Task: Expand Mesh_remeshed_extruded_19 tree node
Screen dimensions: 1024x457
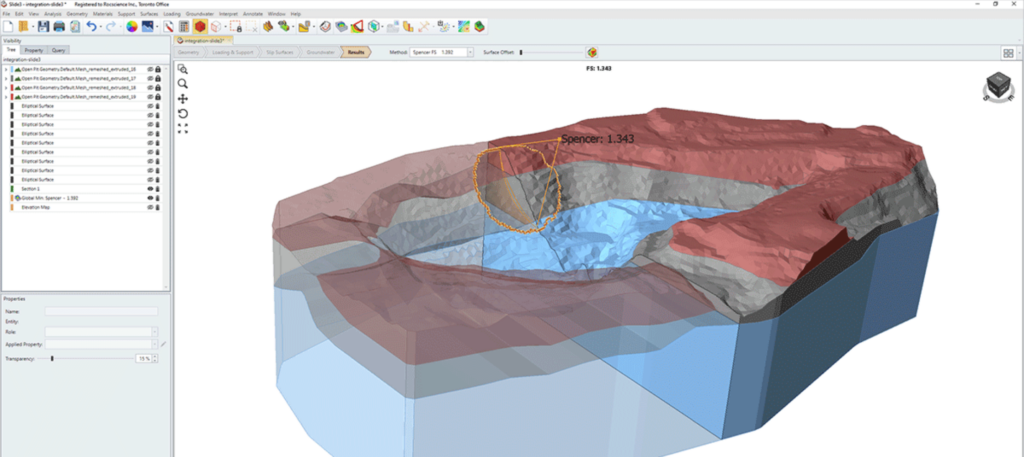Action: [6, 97]
